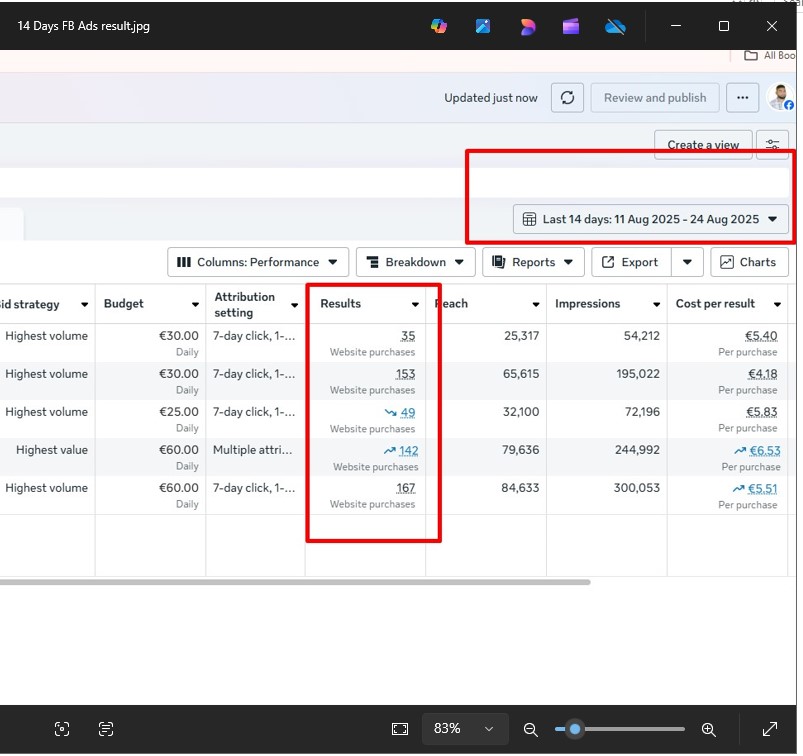Screen dimensions: 803x756
Task: Expand the Breakdown menu
Action: tap(415, 262)
